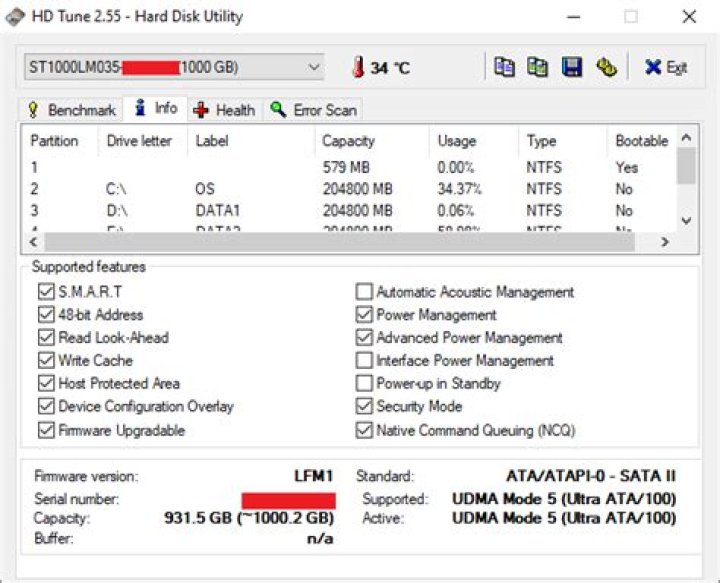Select the C:\ drive letter cell

116,189
